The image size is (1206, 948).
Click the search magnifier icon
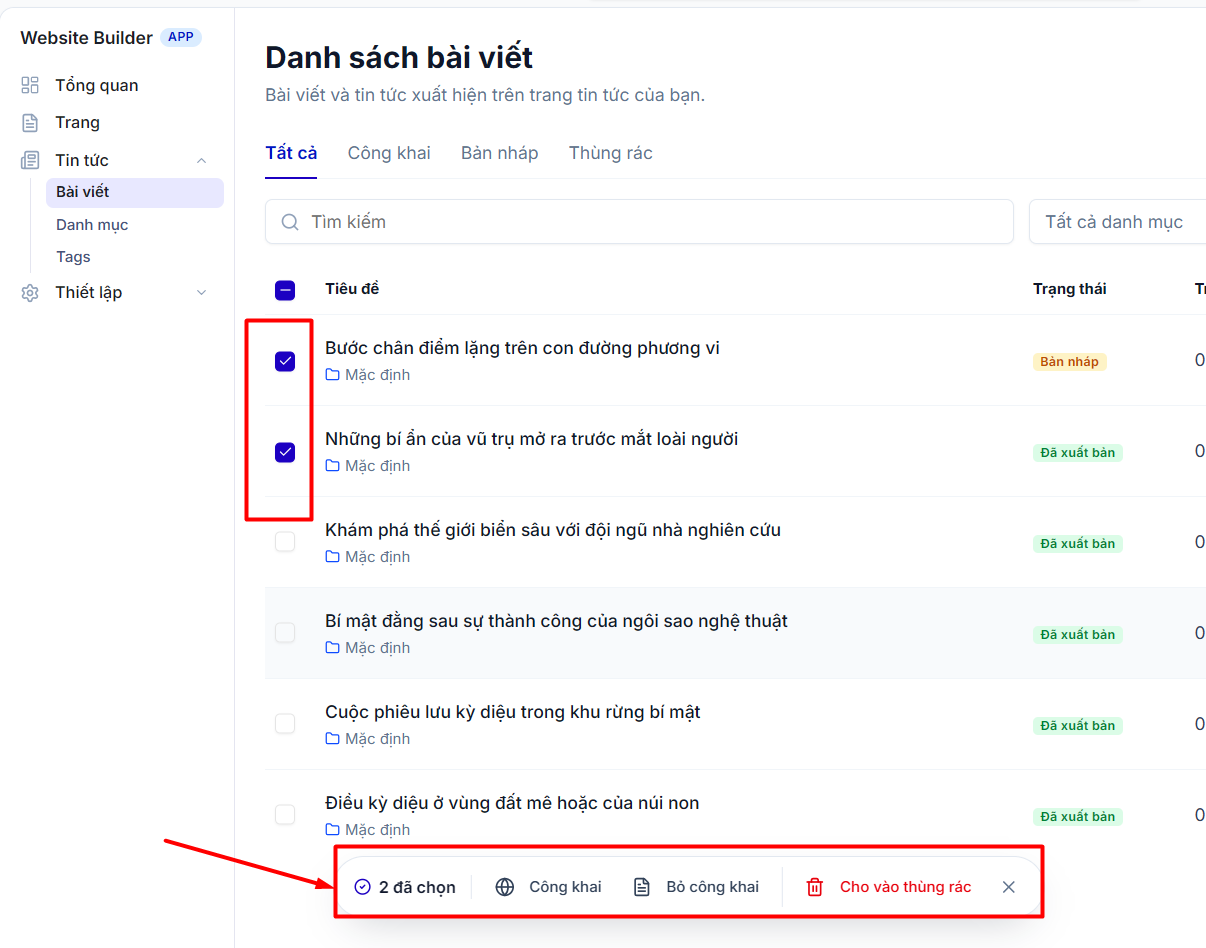[x=290, y=222]
